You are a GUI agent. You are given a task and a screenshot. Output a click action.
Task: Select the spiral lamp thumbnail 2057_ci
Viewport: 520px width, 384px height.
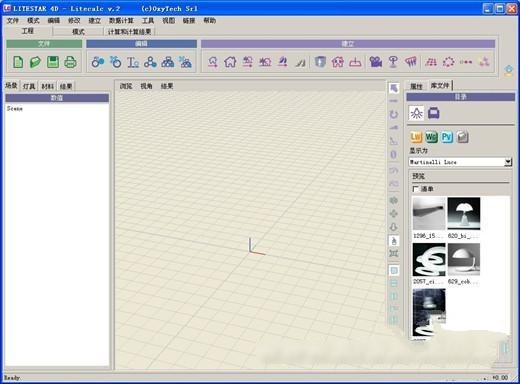tap(429, 259)
